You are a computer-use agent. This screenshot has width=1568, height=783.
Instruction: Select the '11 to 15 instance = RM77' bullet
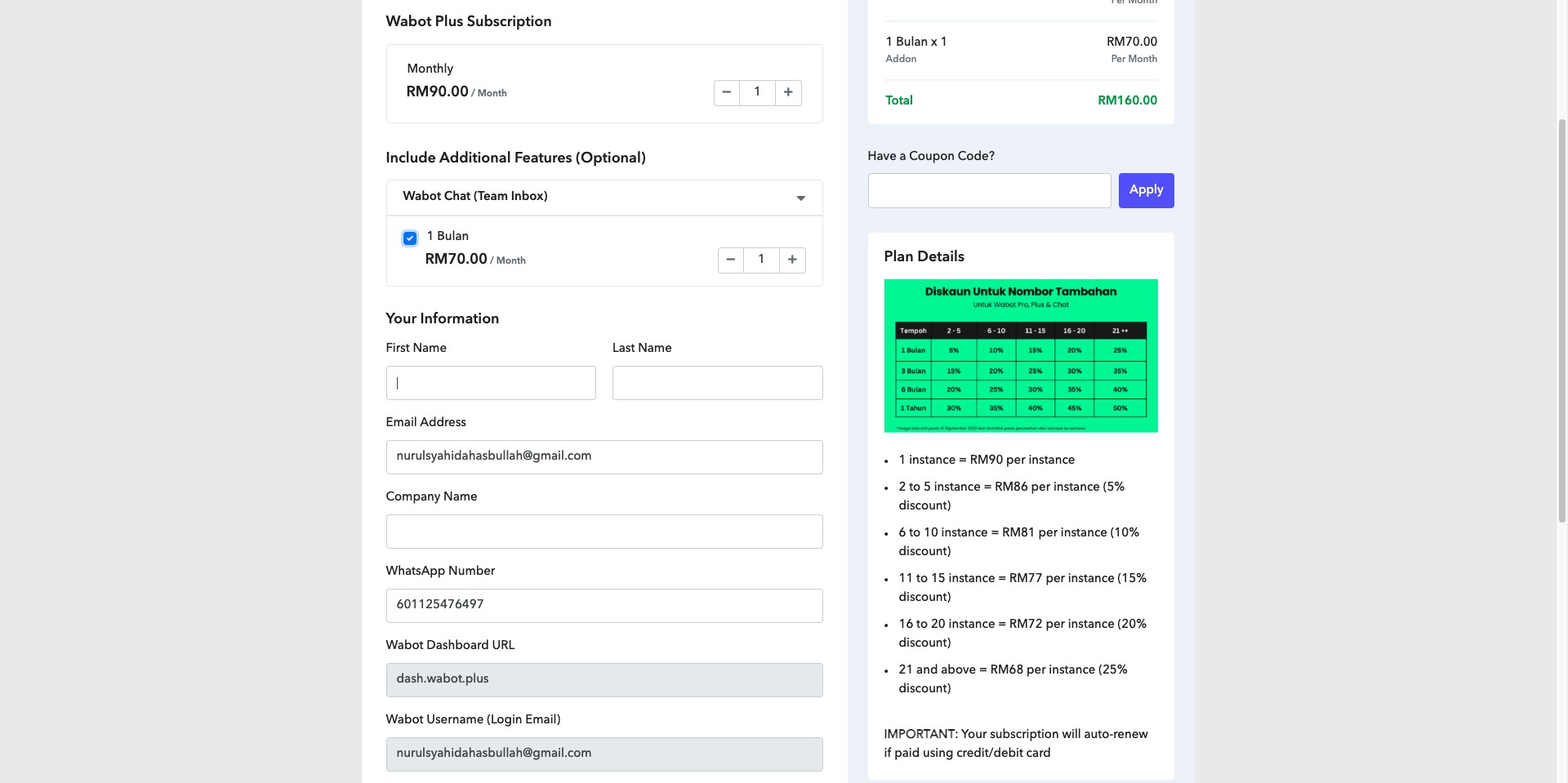[1022, 587]
